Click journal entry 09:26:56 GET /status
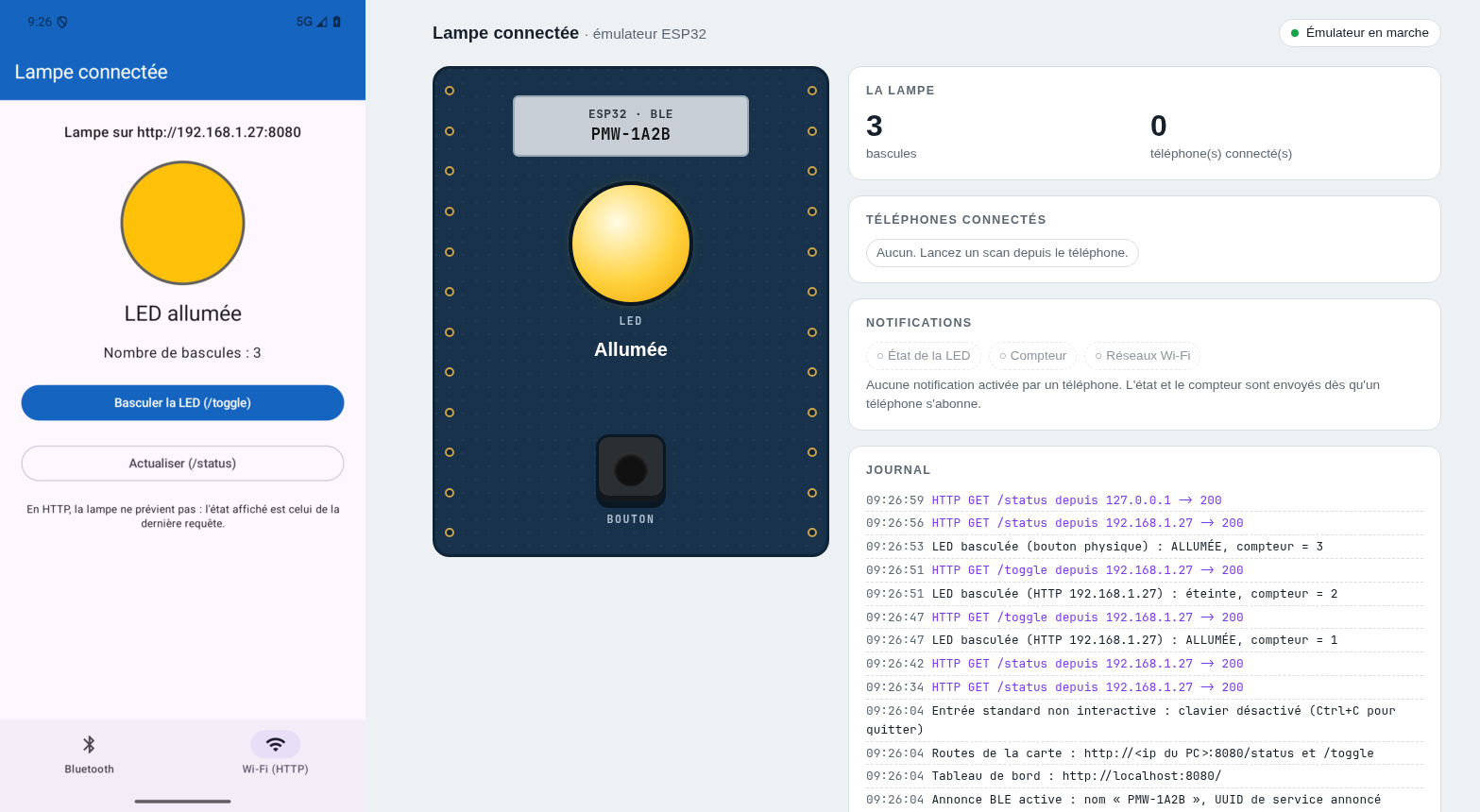 click(x=1145, y=523)
